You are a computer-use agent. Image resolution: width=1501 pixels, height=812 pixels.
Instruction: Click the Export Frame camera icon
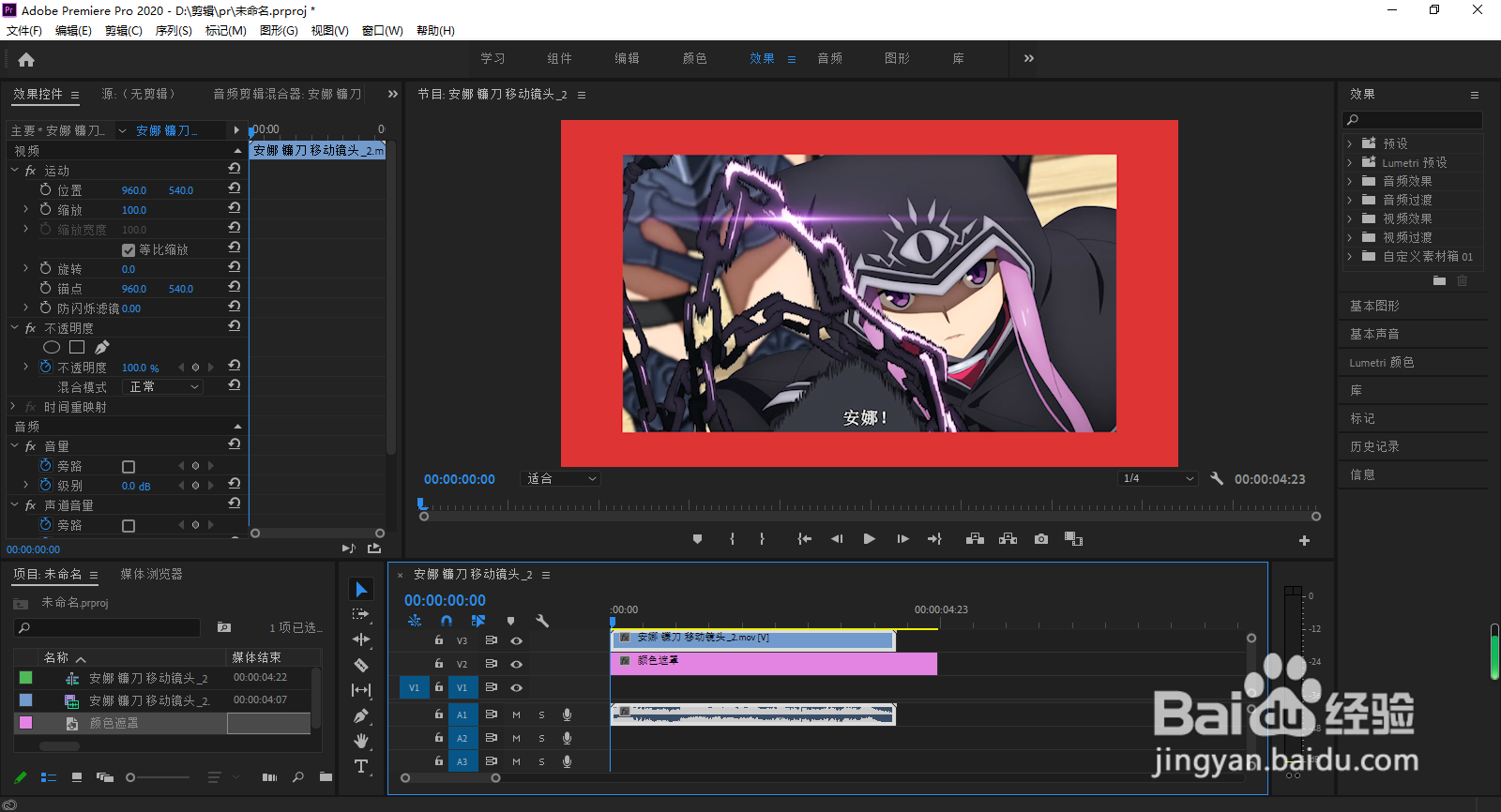[1041, 539]
